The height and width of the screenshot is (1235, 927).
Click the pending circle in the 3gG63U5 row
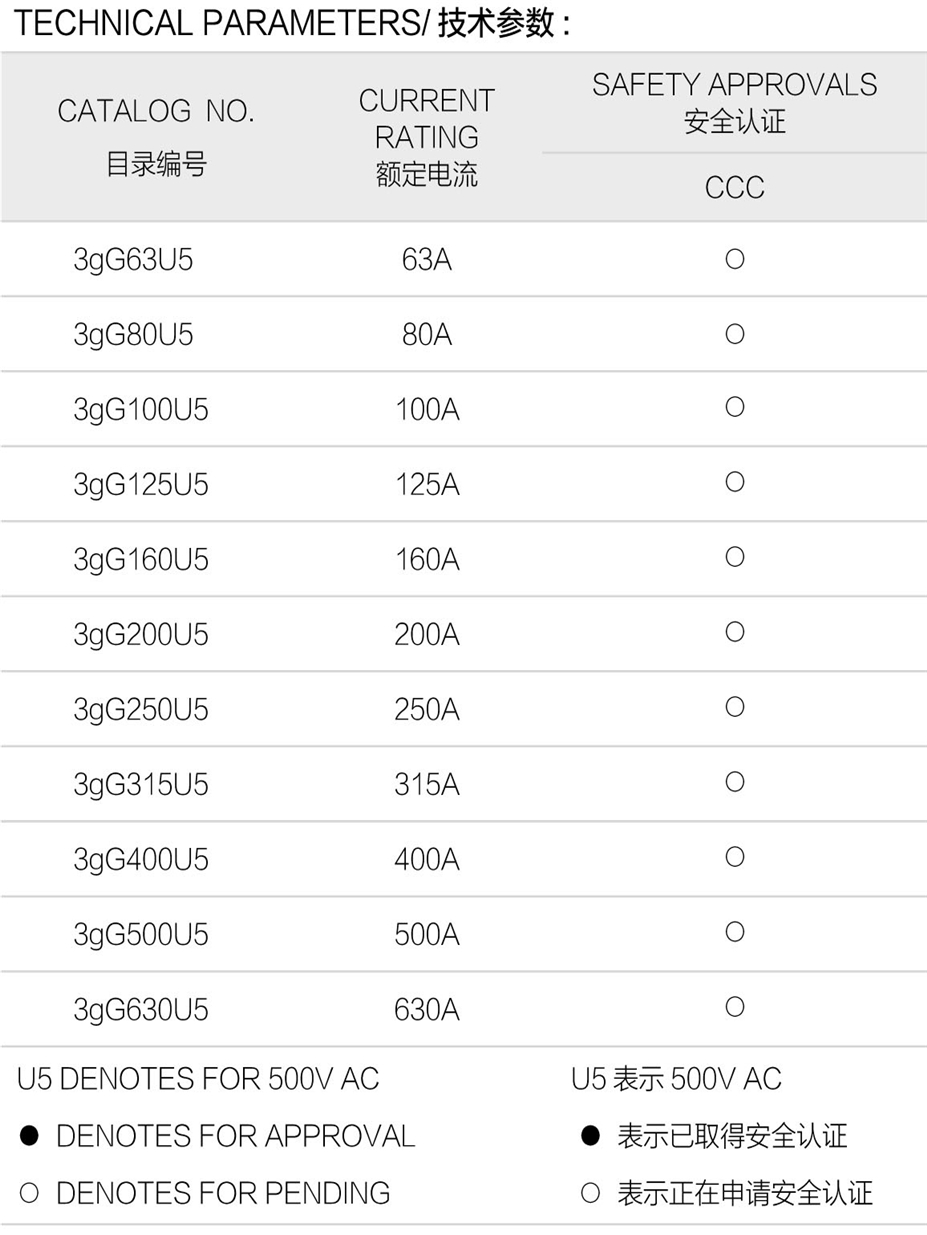pos(734,259)
